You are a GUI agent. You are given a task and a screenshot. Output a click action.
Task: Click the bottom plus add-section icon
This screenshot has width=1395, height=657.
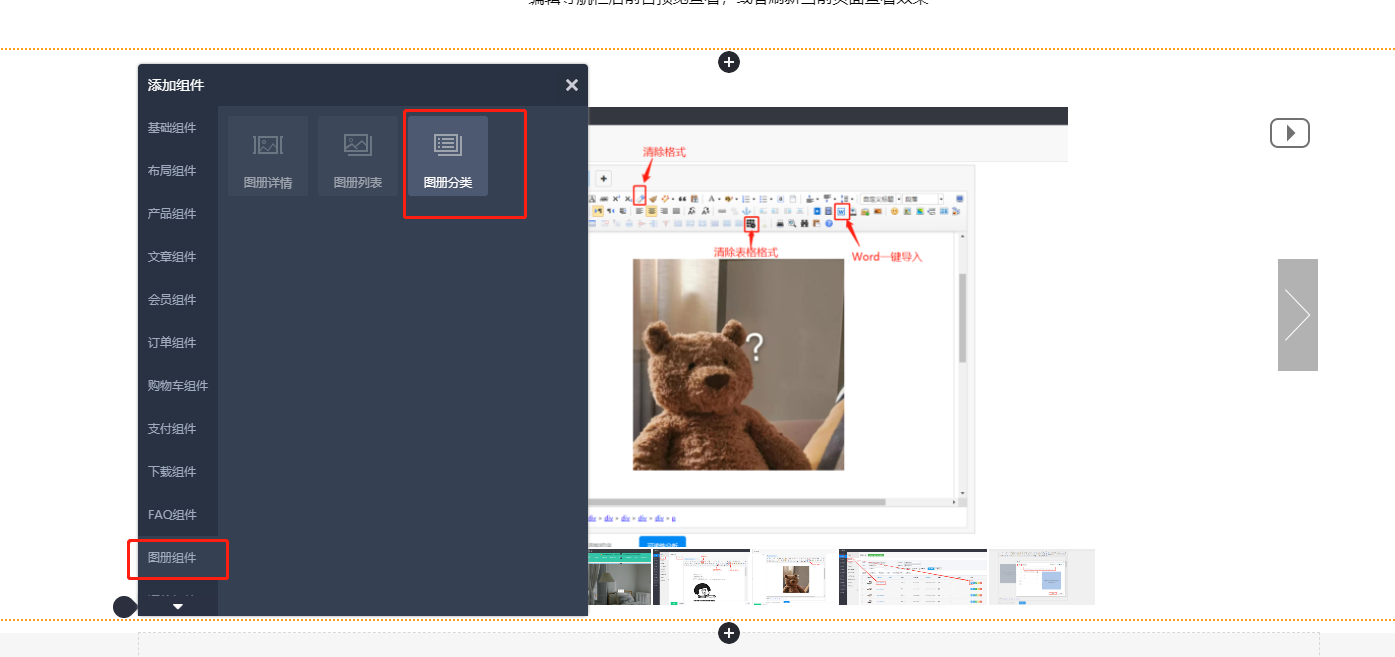[x=729, y=633]
